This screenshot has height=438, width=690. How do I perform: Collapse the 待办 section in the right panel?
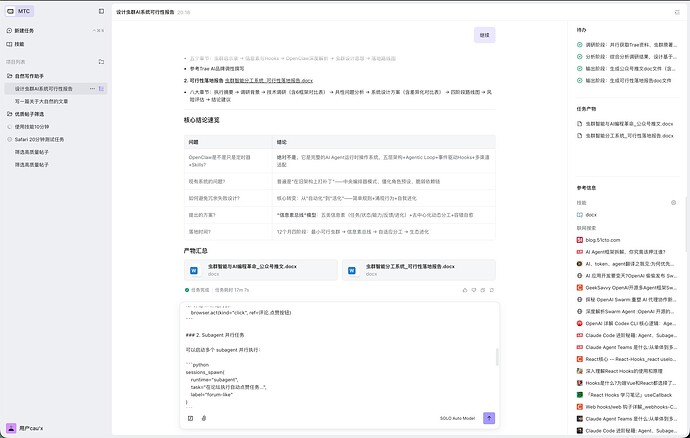[x=582, y=31]
